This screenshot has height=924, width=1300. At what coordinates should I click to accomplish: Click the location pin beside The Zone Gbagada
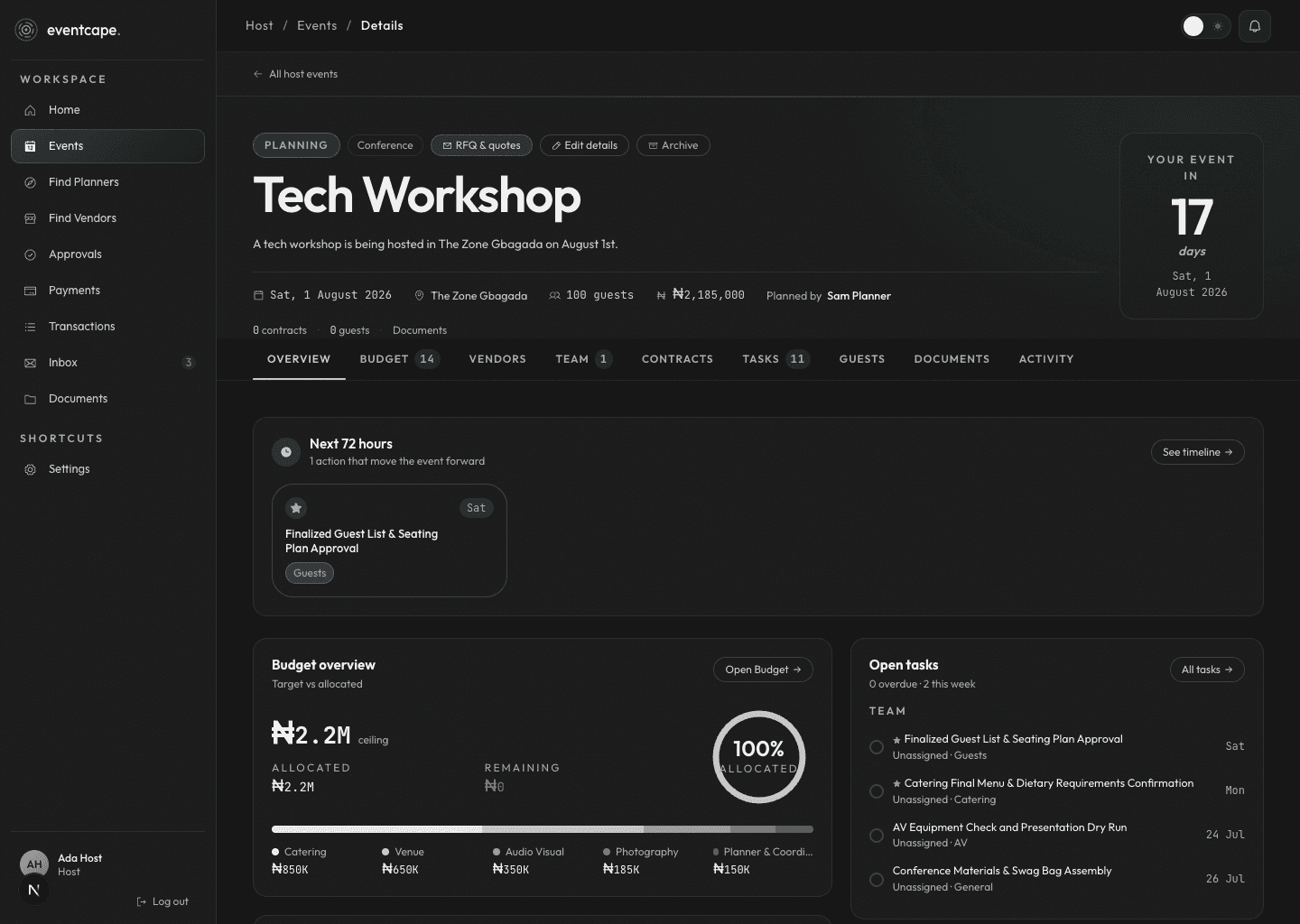[x=419, y=296]
